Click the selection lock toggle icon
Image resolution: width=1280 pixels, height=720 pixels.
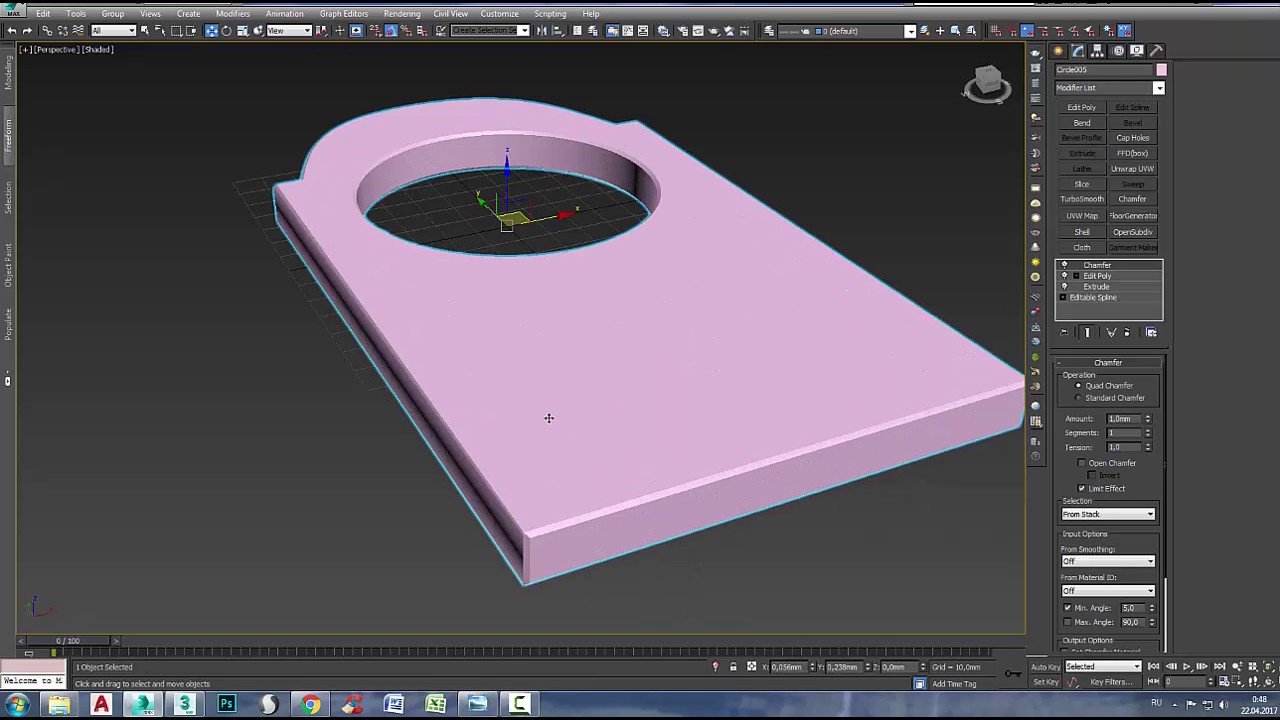click(x=733, y=667)
